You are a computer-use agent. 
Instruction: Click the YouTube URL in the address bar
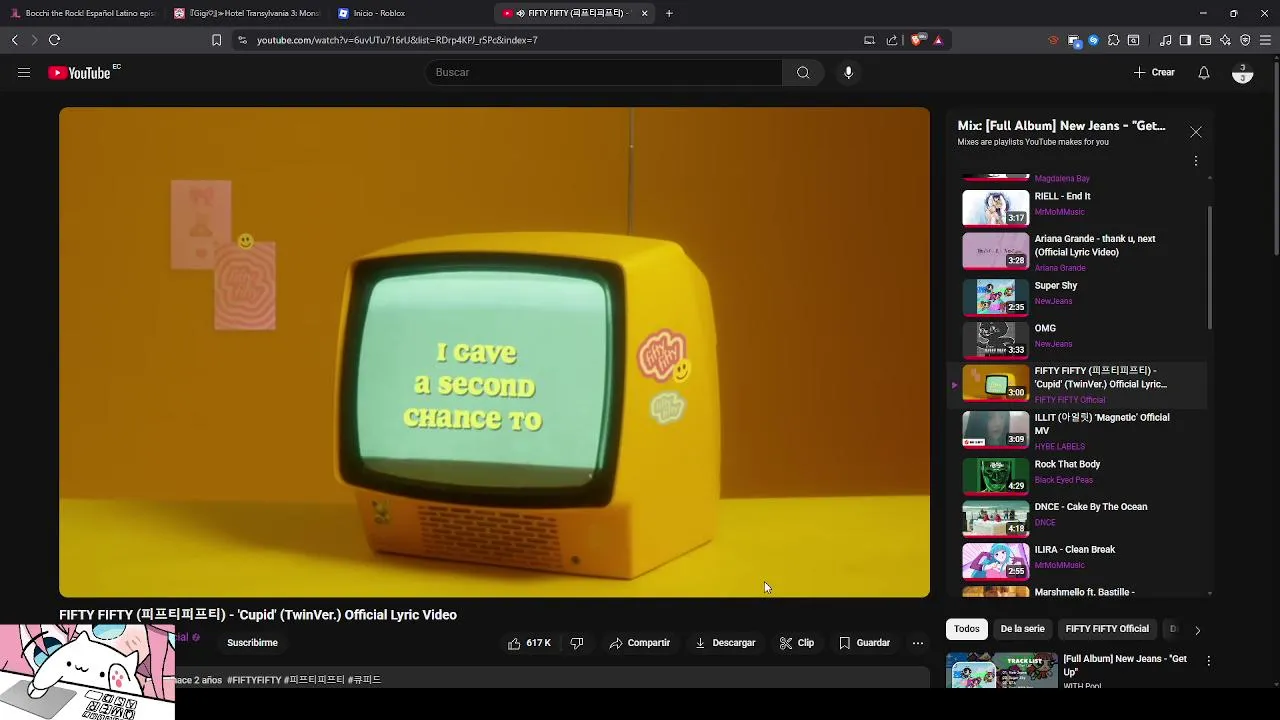tap(397, 40)
